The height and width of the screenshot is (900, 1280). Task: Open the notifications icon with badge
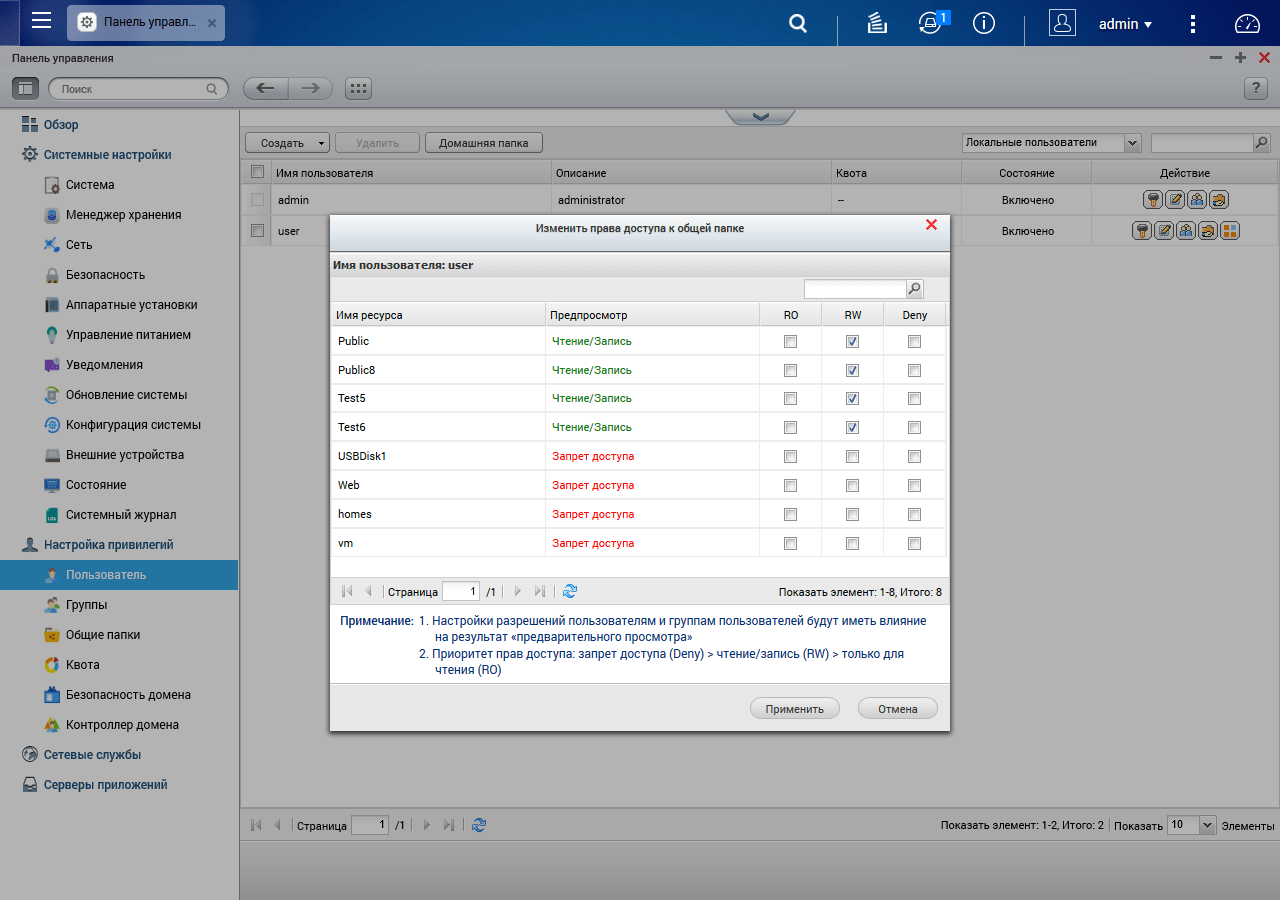(932, 23)
